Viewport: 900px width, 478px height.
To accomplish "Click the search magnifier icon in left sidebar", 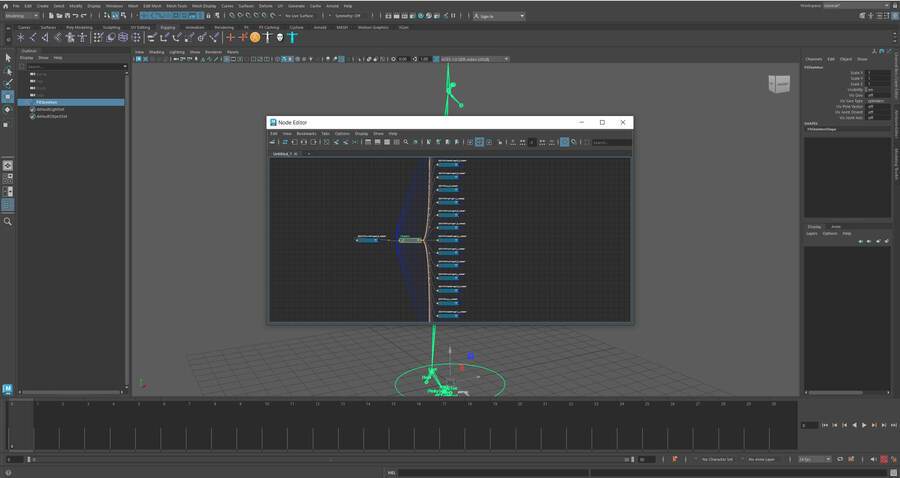I will coord(8,221).
